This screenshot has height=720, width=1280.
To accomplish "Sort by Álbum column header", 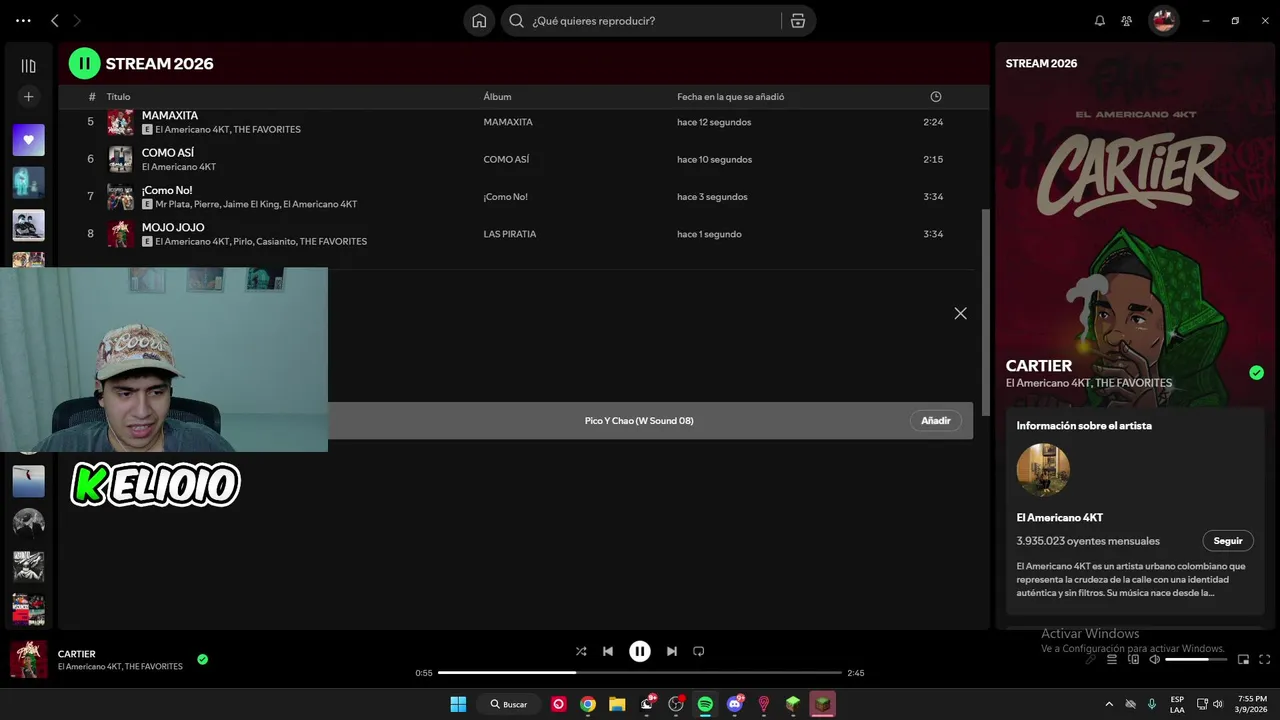I will (497, 97).
